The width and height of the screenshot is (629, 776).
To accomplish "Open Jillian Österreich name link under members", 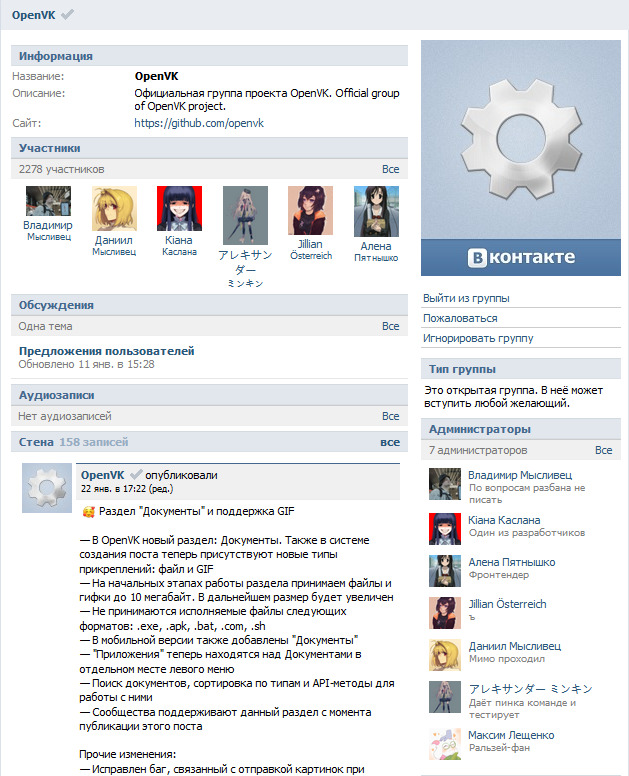I will [311, 249].
